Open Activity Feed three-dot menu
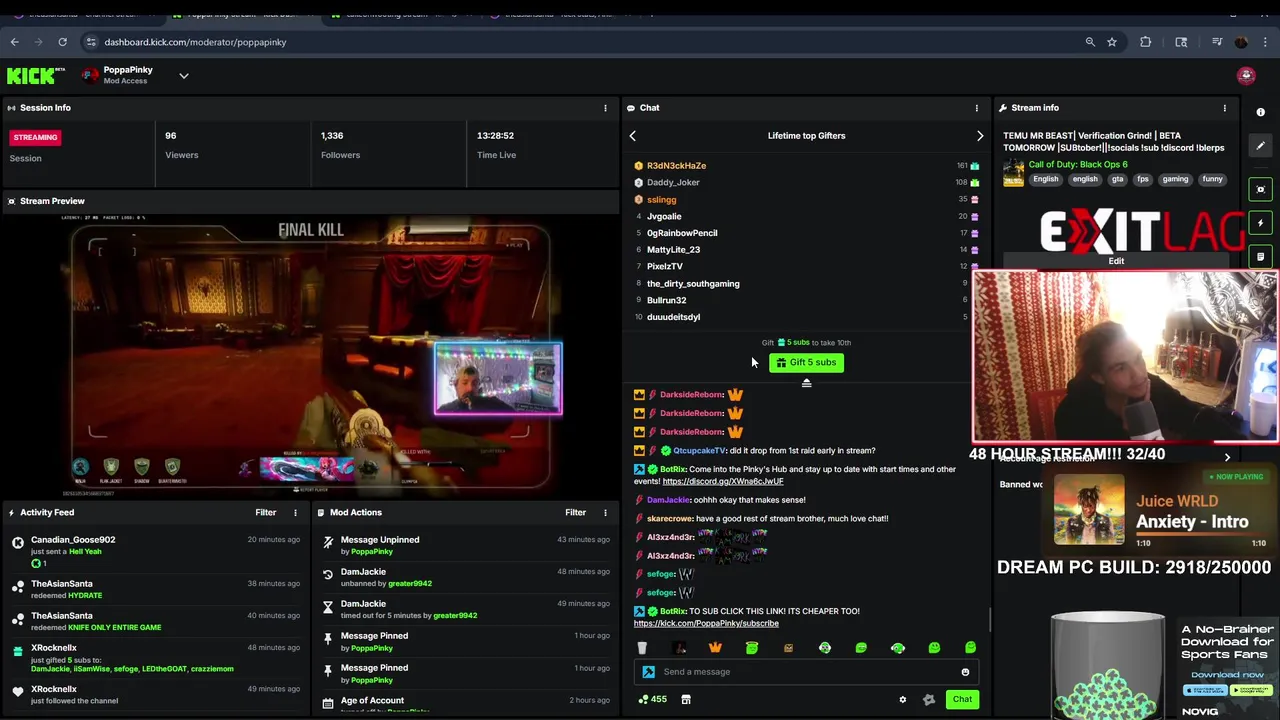Viewport: 1280px width, 720px height. pos(295,513)
